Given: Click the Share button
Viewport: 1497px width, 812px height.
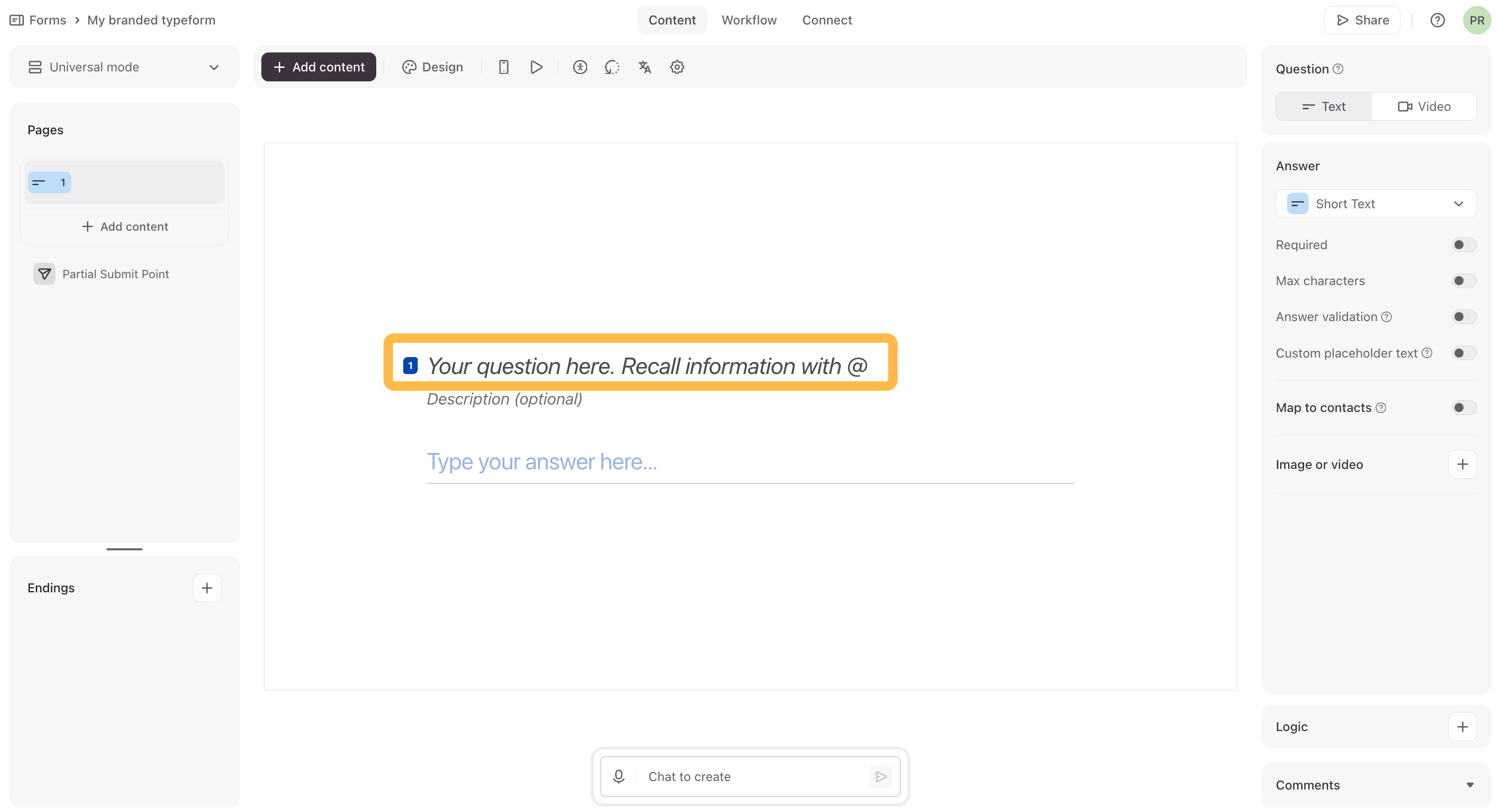Looking at the screenshot, I should tap(1362, 20).
